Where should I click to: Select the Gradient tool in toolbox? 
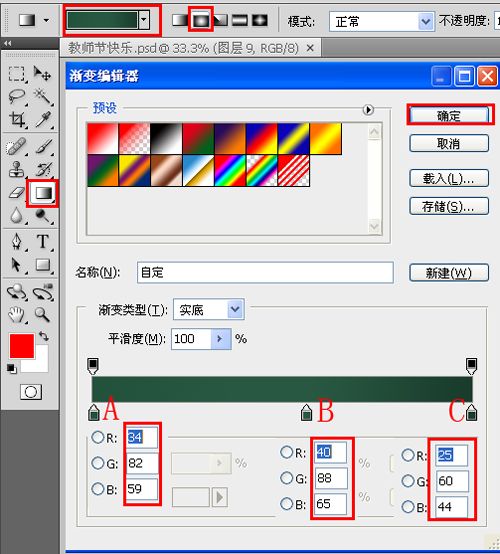pyautogui.click(x=43, y=193)
